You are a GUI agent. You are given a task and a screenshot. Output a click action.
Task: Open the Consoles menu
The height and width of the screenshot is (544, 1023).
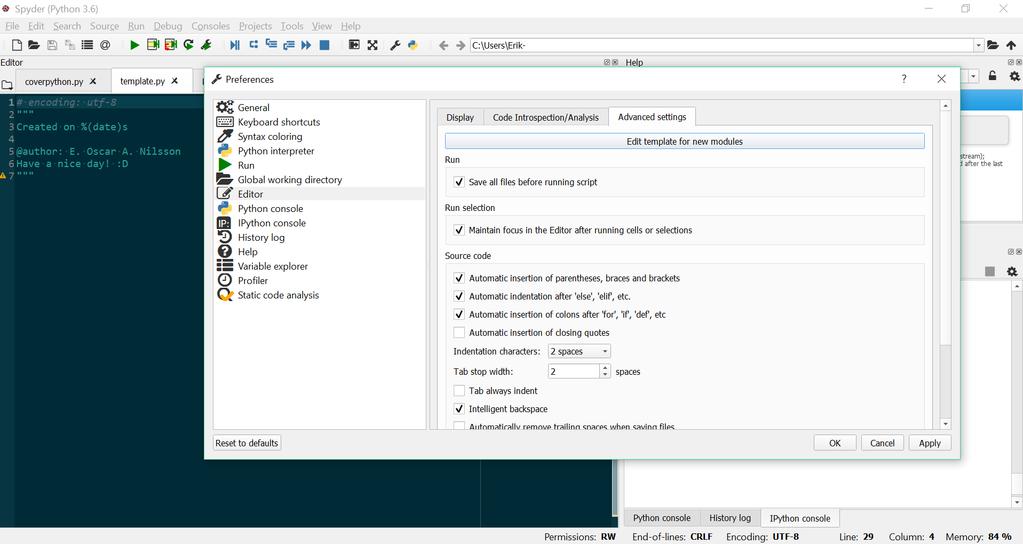pyautogui.click(x=210, y=26)
